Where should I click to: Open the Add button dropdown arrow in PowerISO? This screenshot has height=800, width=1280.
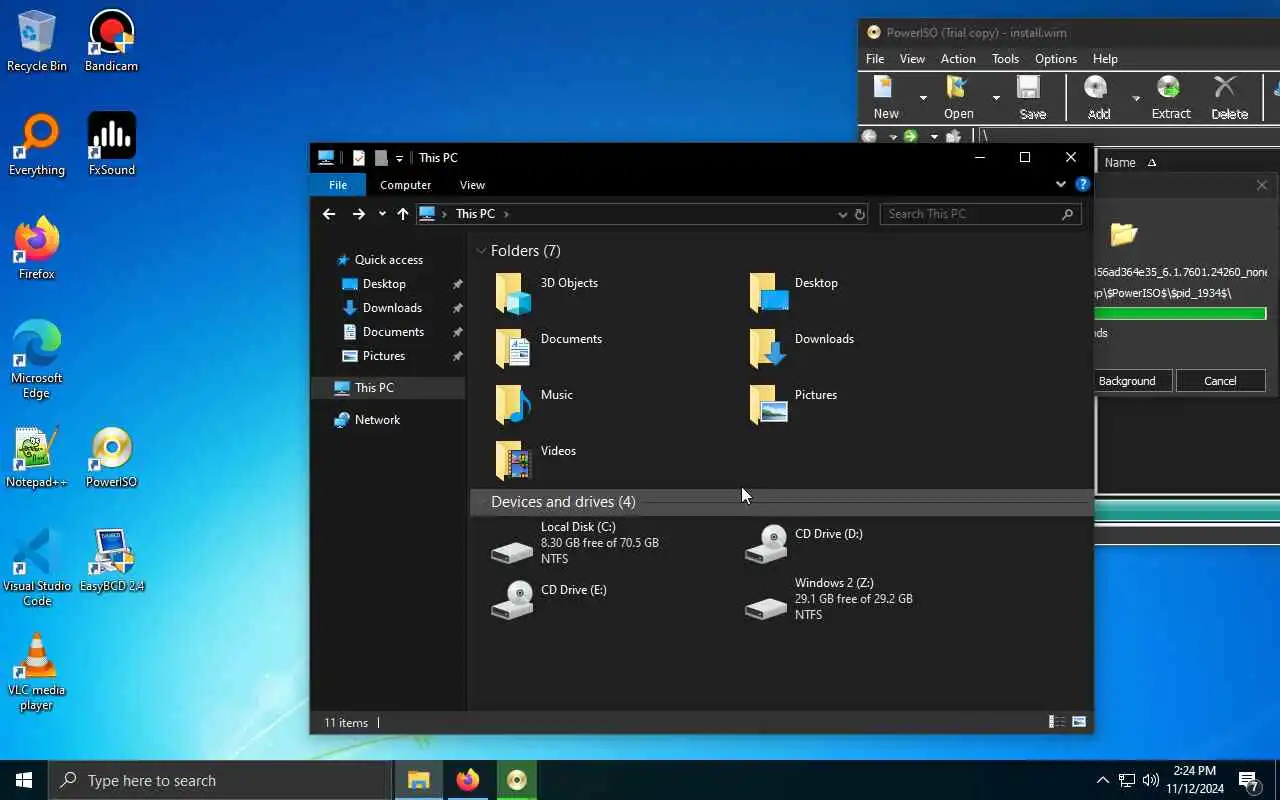point(1136,97)
